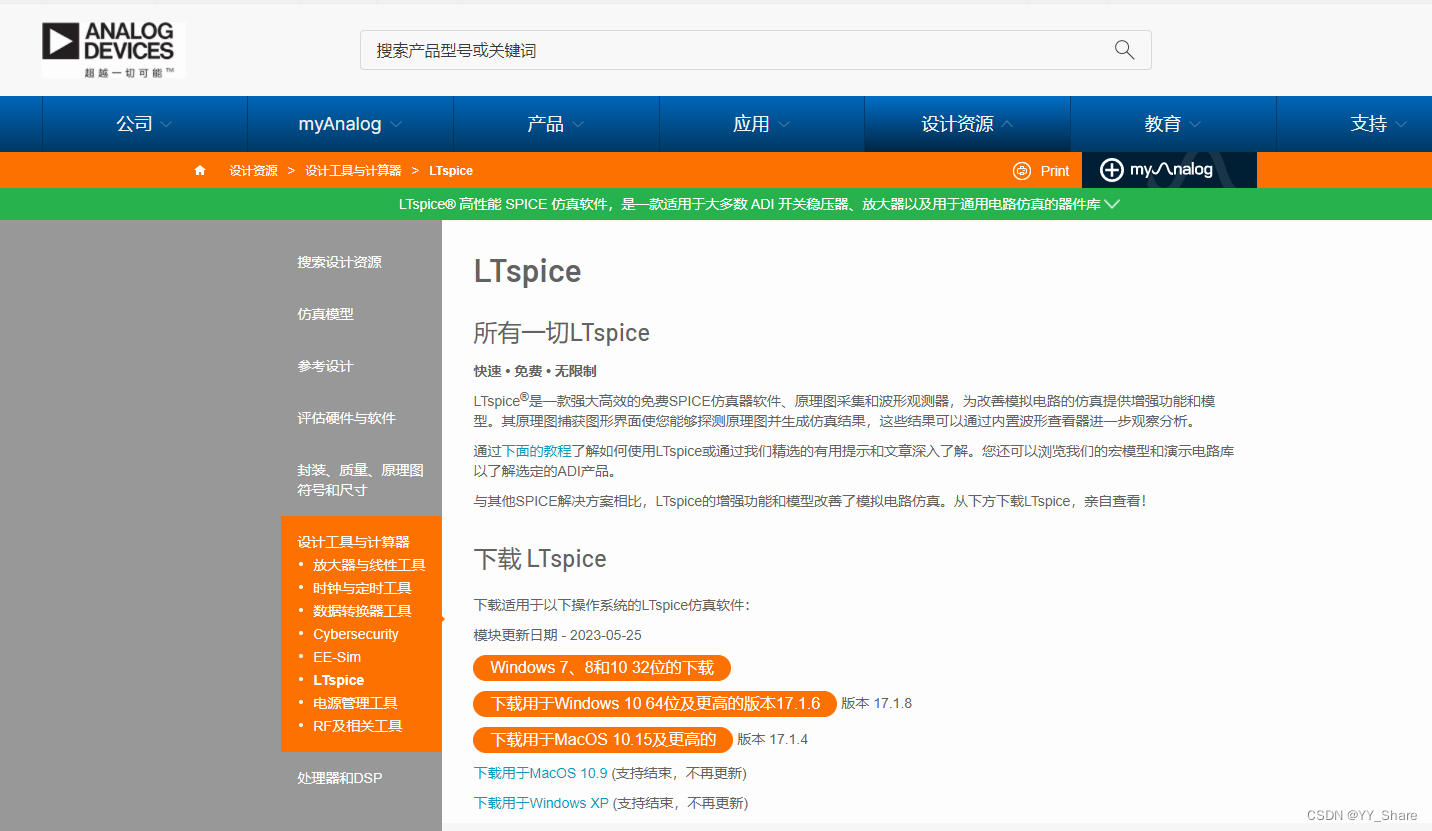The width and height of the screenshot is (1432, 831).
Task: Select 时钟与定时工具 sidebar sub-item
Action: tap(362, 588)
